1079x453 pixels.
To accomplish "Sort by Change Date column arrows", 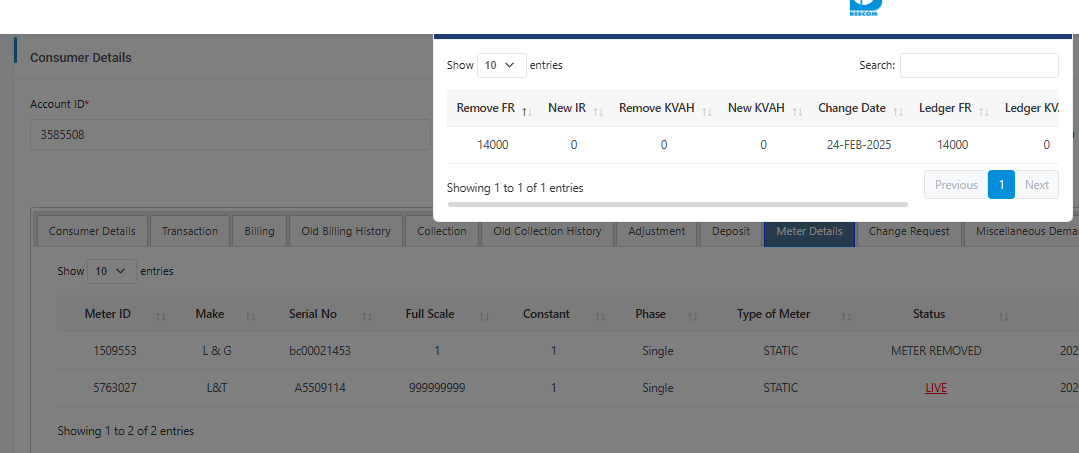I will pyautogui.click(x=899, y=112).
